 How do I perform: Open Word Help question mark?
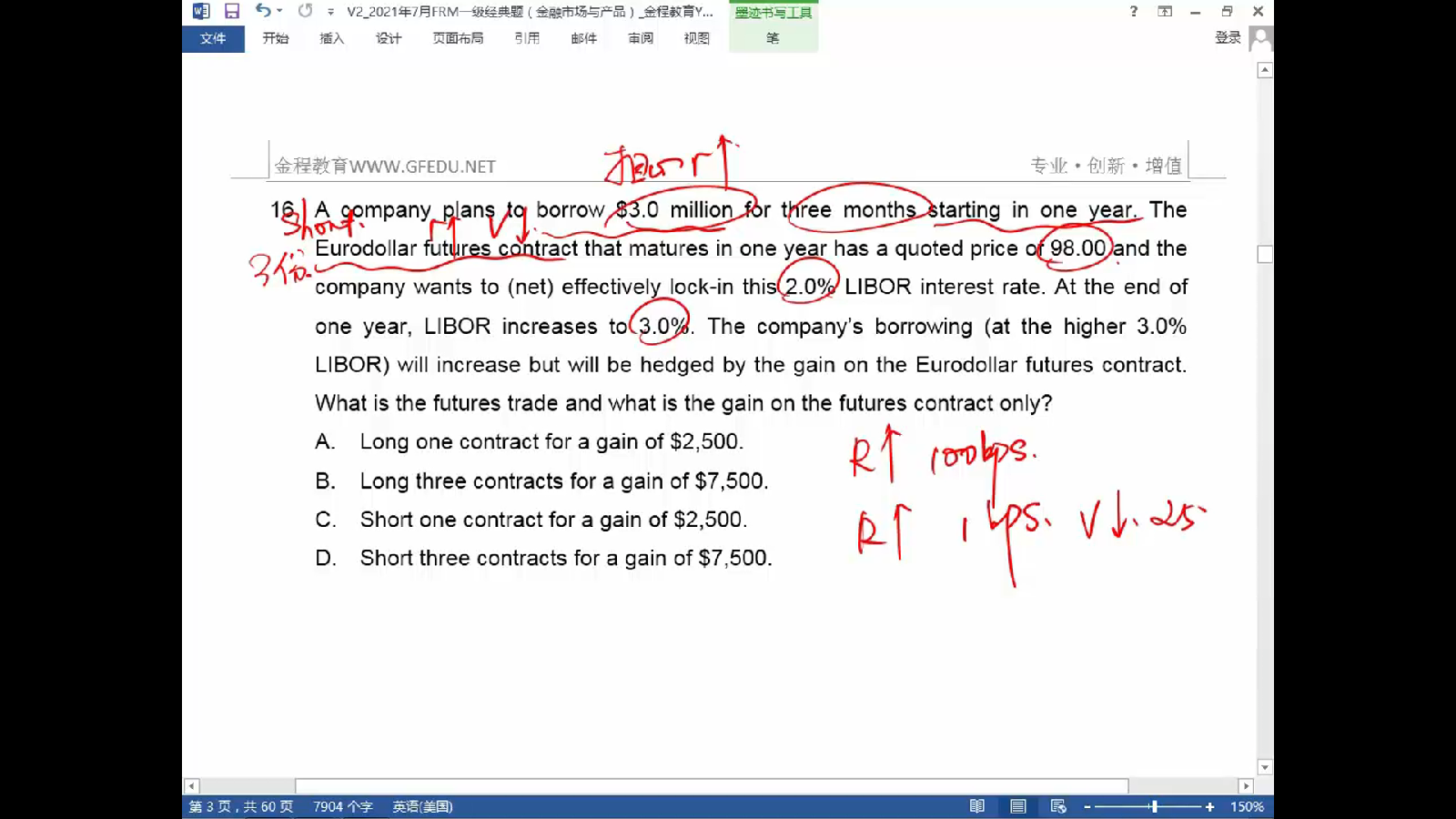coord(1134,11)
